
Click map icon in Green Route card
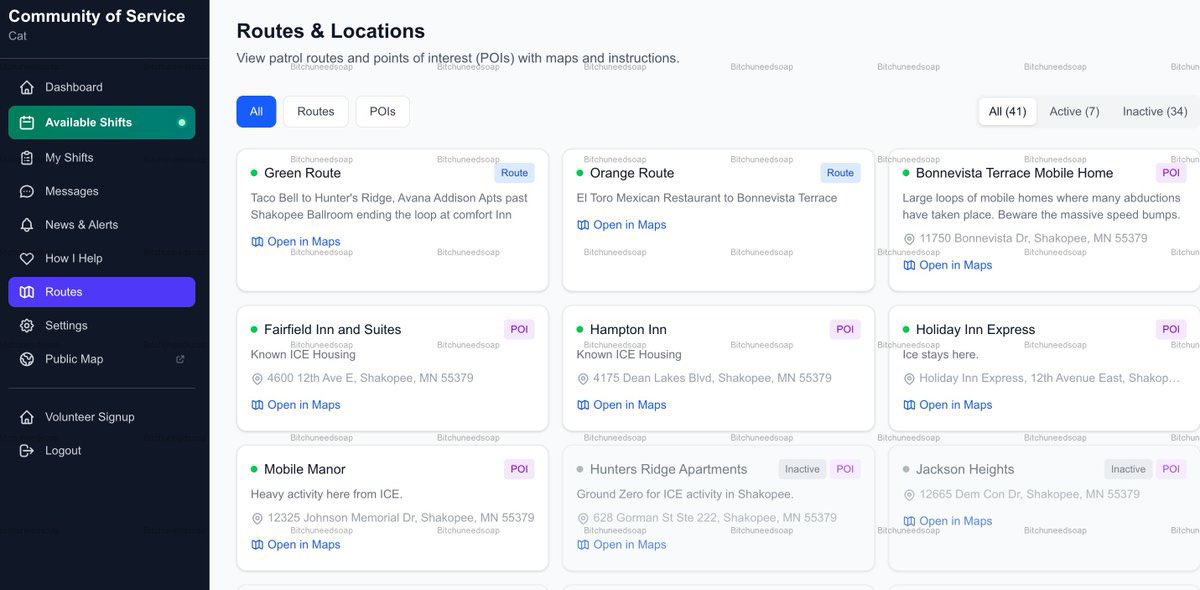(257, 242)
